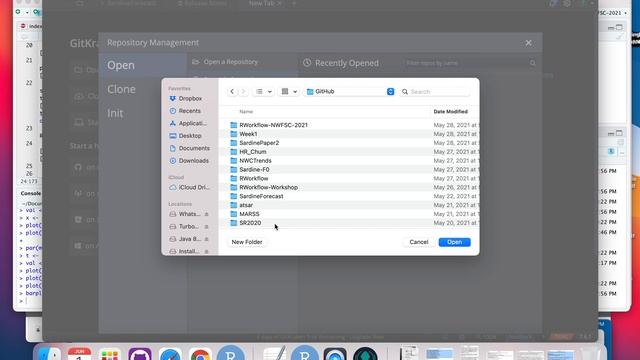Open the GitHub folder location popup
This screenshot has height=360, width=640.
[x=350, y=91]
